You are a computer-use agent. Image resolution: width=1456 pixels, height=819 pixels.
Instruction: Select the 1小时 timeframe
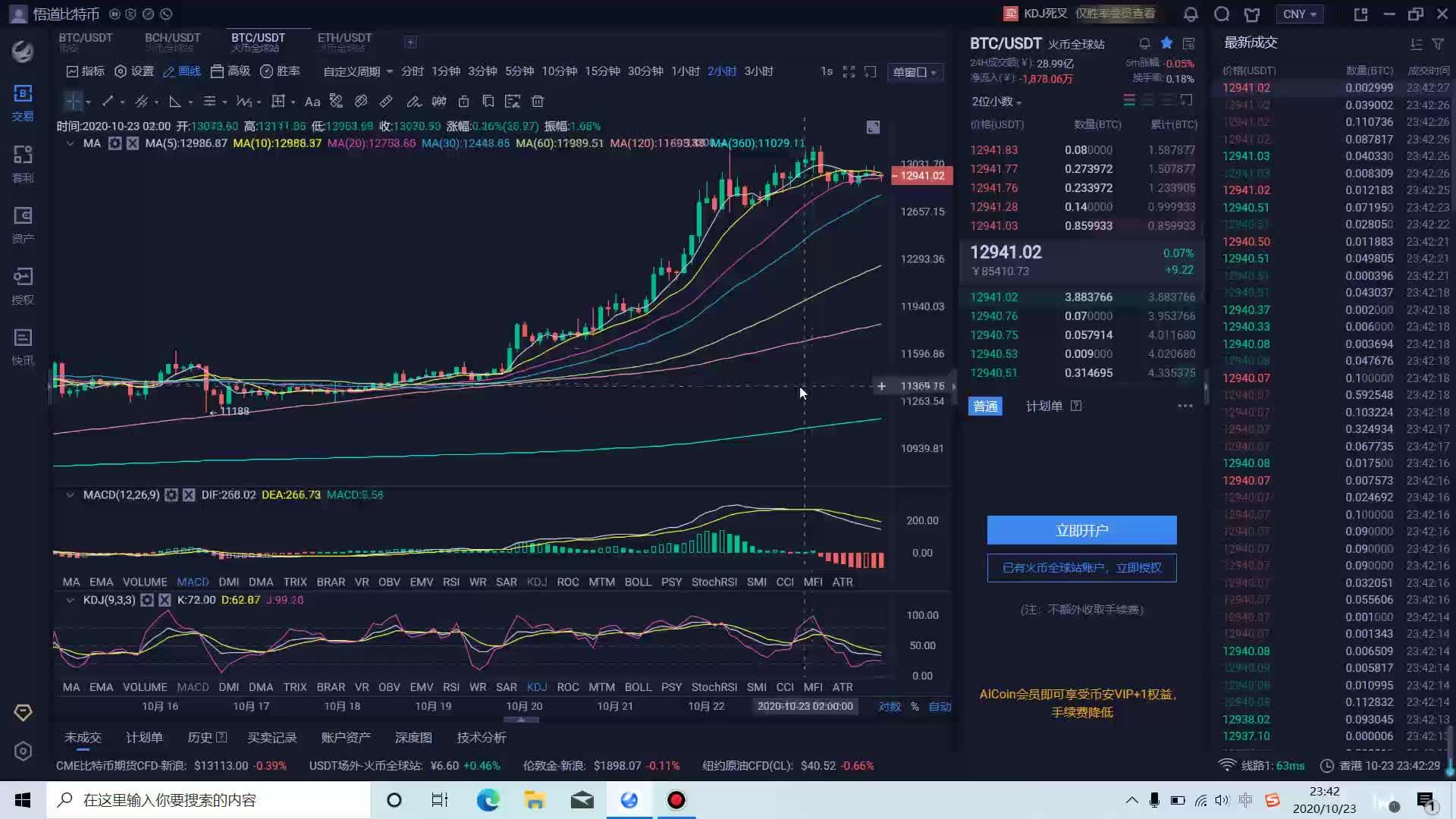[x=685, y=71]
